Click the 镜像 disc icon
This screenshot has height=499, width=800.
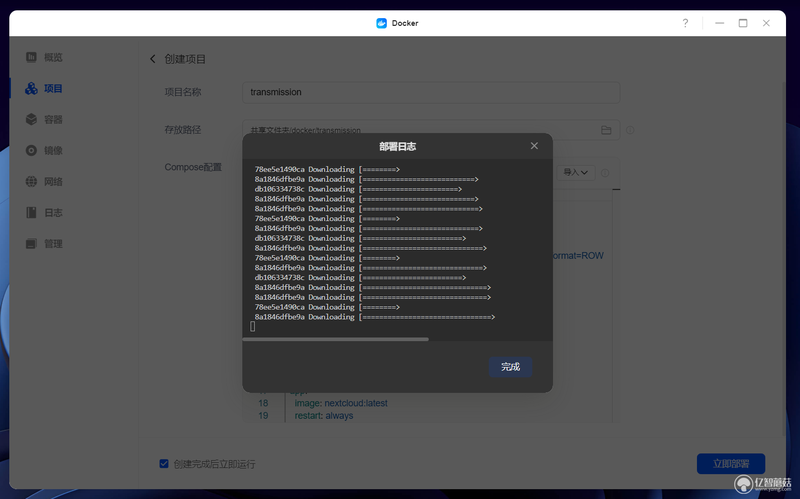click(31, 151)
